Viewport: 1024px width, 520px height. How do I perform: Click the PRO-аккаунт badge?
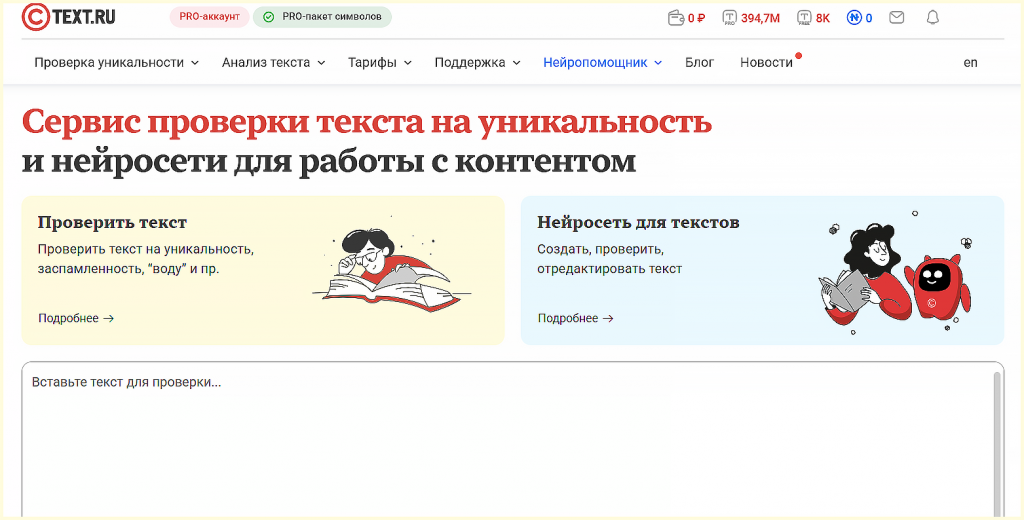210,17
